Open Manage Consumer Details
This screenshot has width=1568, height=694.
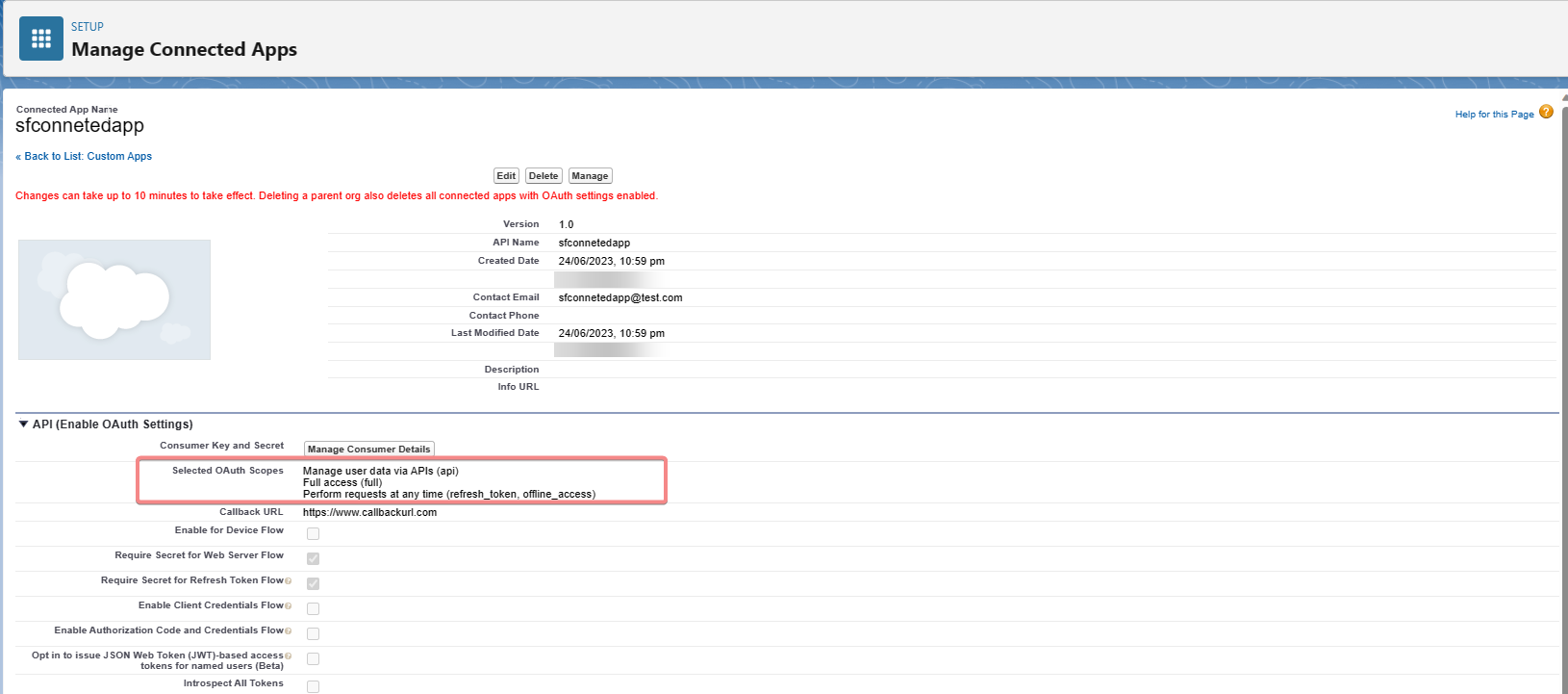point(369,450)
